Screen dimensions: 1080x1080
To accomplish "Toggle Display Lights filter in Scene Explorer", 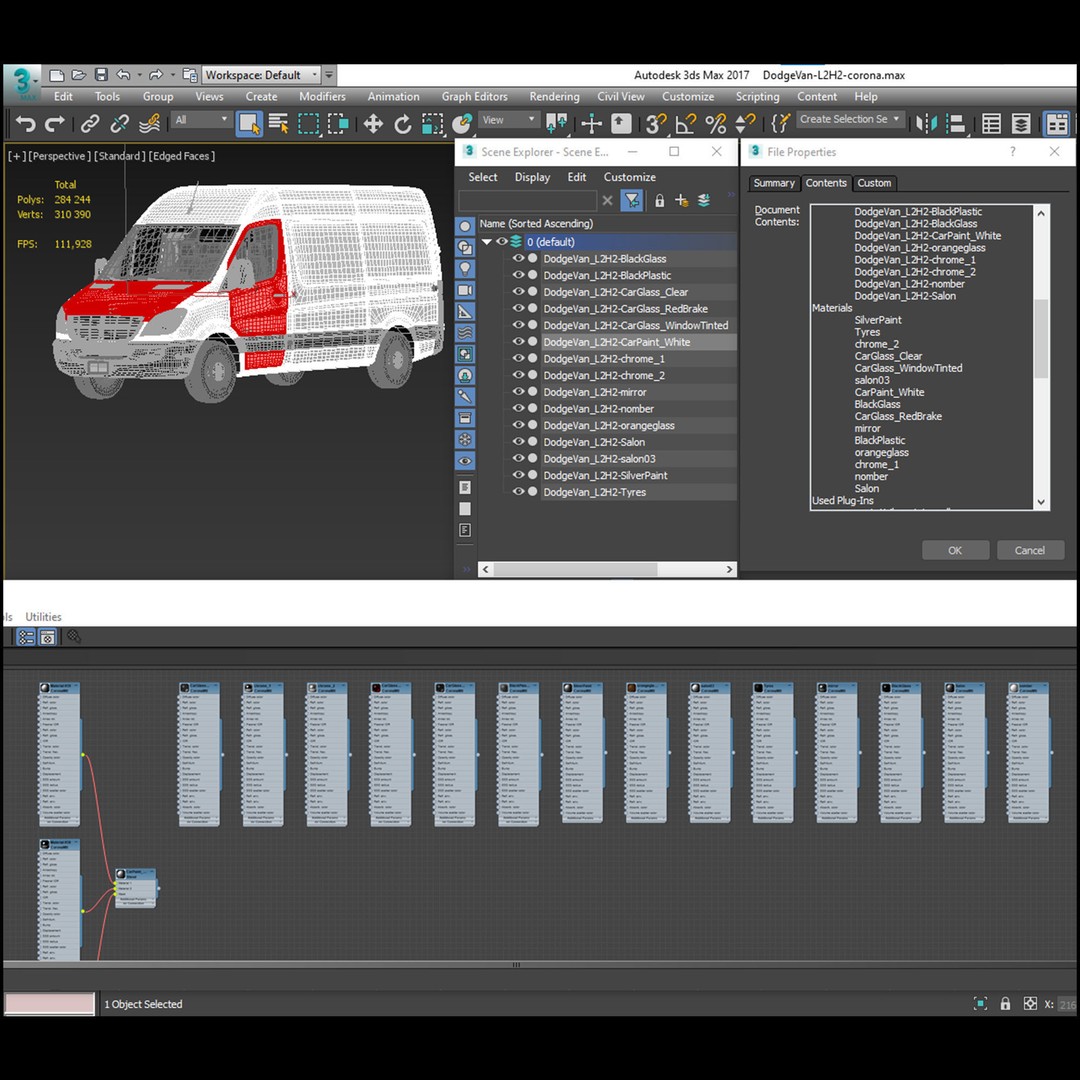I will tap(465, 269).
